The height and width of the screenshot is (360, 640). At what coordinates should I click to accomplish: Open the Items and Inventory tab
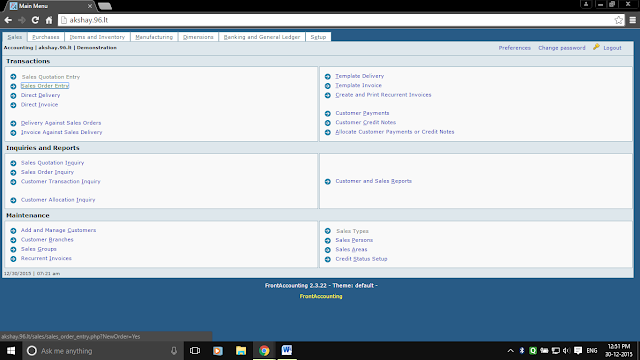point(97,37)
